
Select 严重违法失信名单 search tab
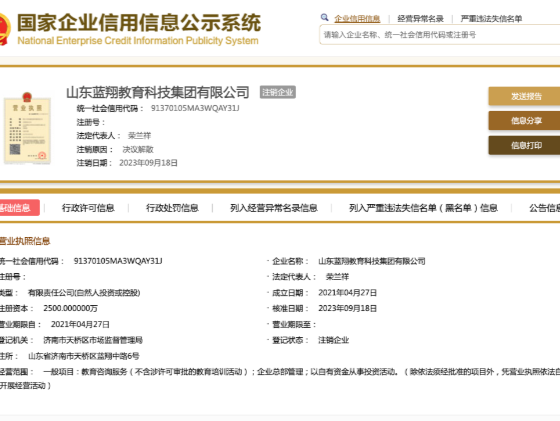tap(491, 19)
